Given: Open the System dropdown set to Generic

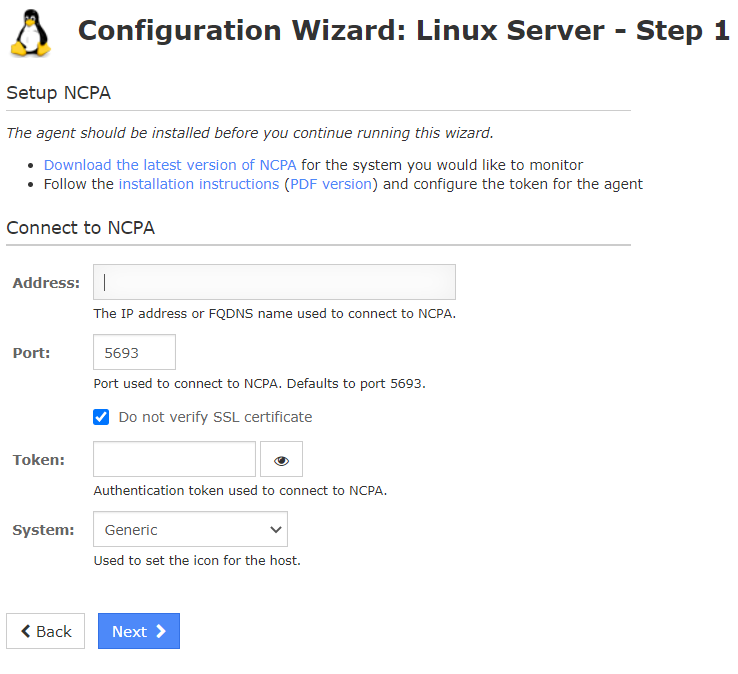Looking at the screenshot, I should pyautogui.click(x=190, y=529).
